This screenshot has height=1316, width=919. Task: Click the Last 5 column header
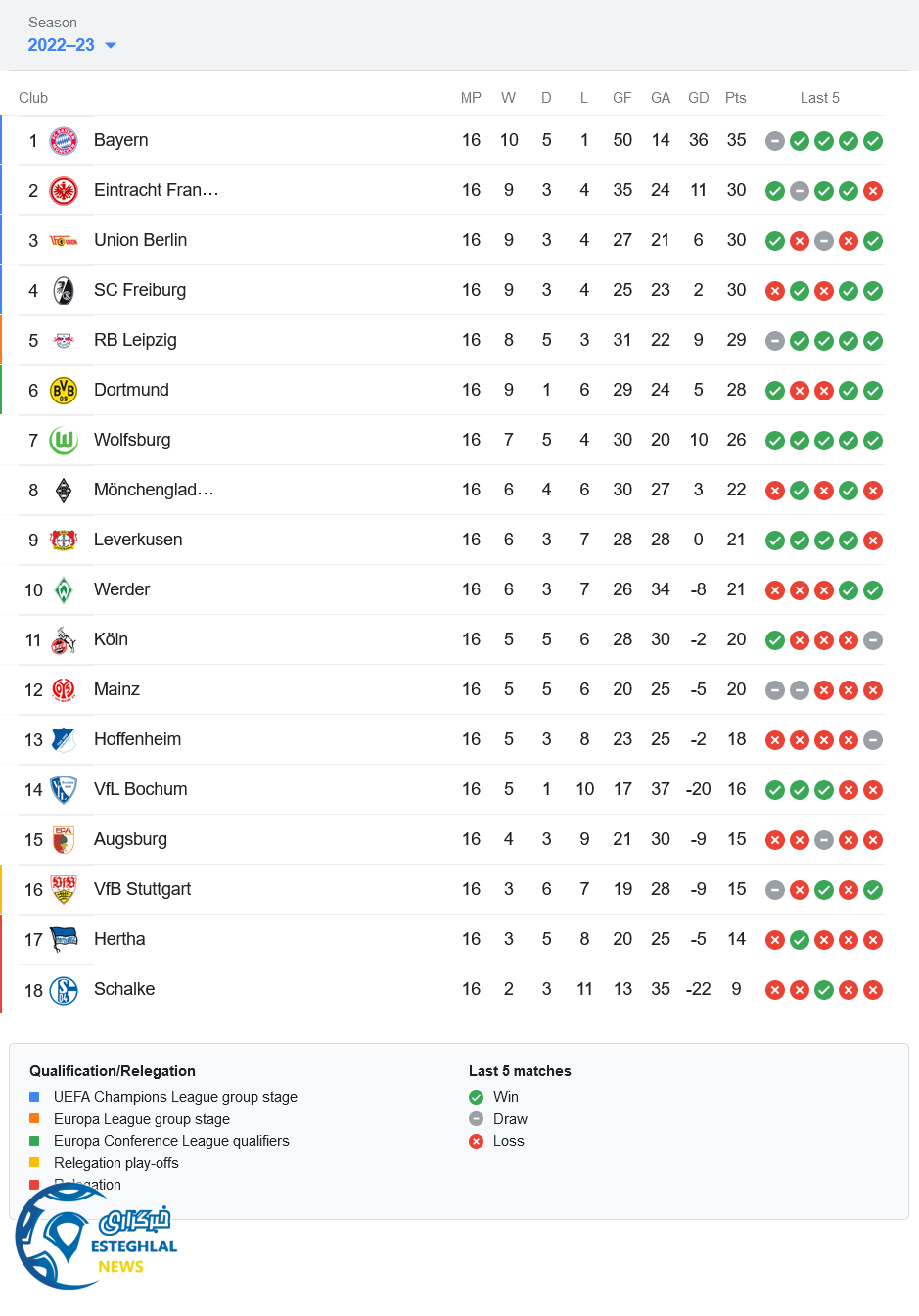(819, 98)
